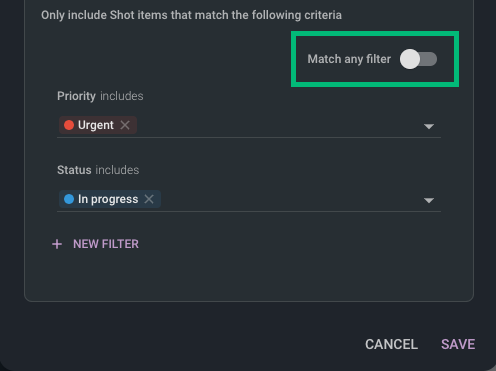Image resolution: width=496 pixels, height=371 pixels.
Task: Click the plus icon beside New Filter
Action: 57,244
